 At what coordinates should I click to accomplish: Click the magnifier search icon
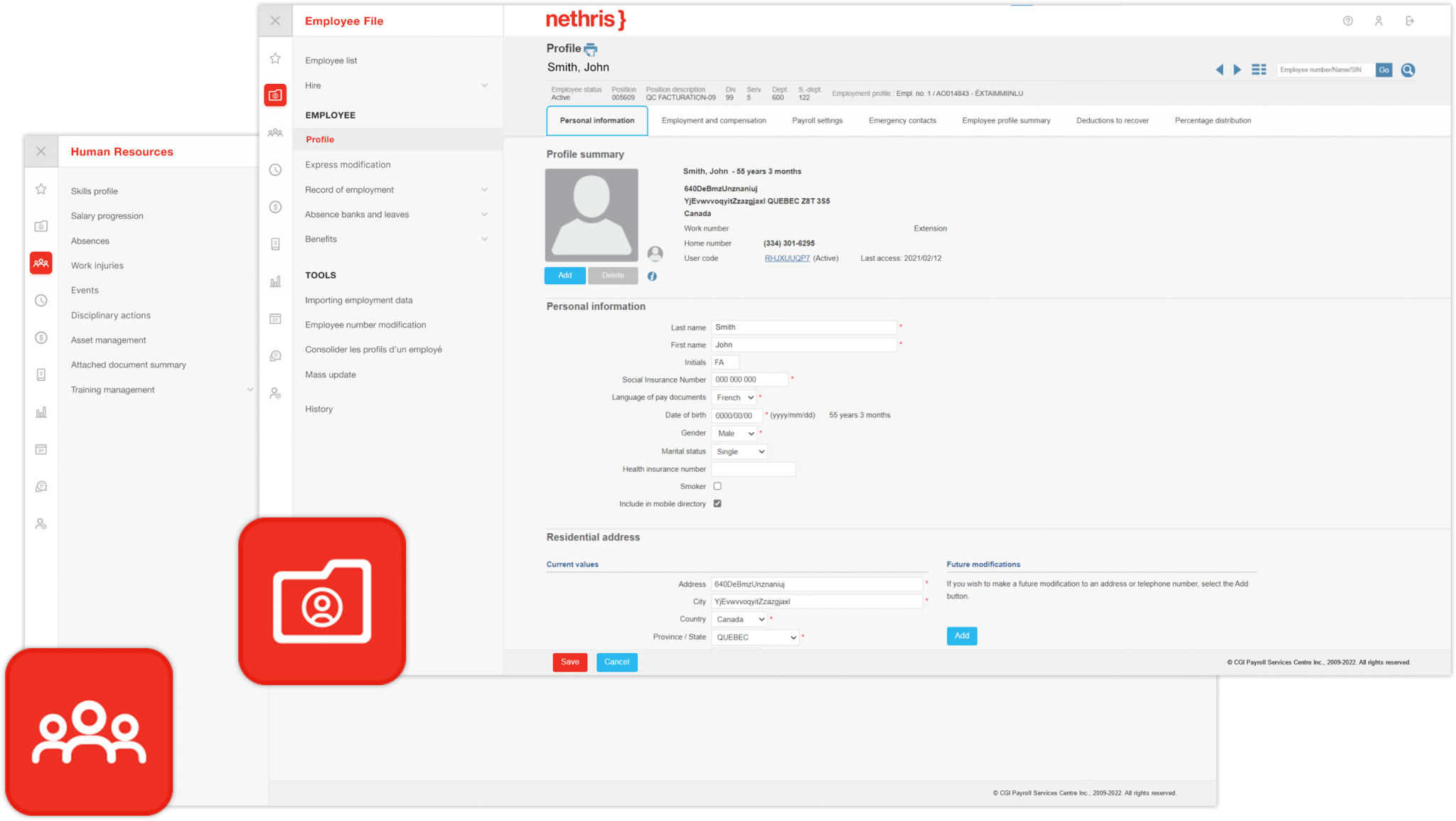tap(1408, 70)
